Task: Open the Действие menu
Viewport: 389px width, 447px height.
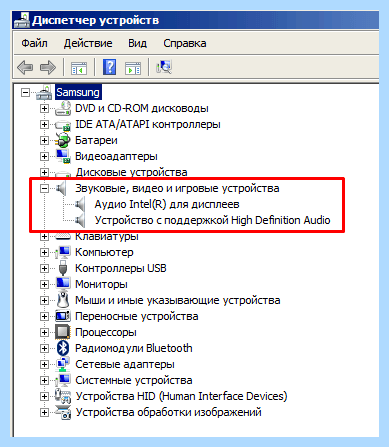Action: coord(88,43)
